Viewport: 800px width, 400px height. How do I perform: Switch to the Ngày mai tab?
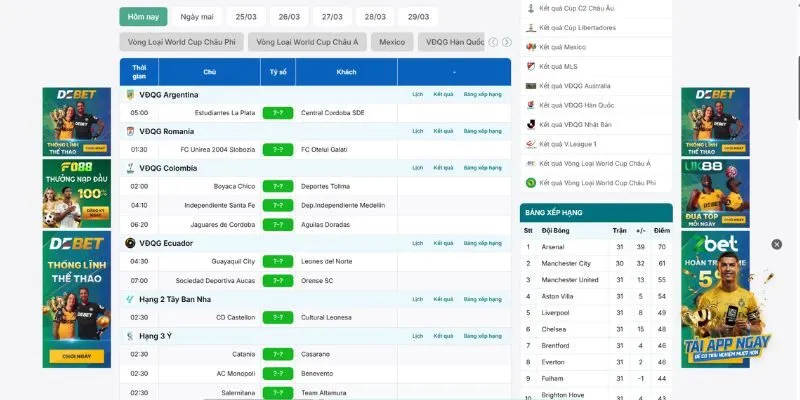[197, 17]
